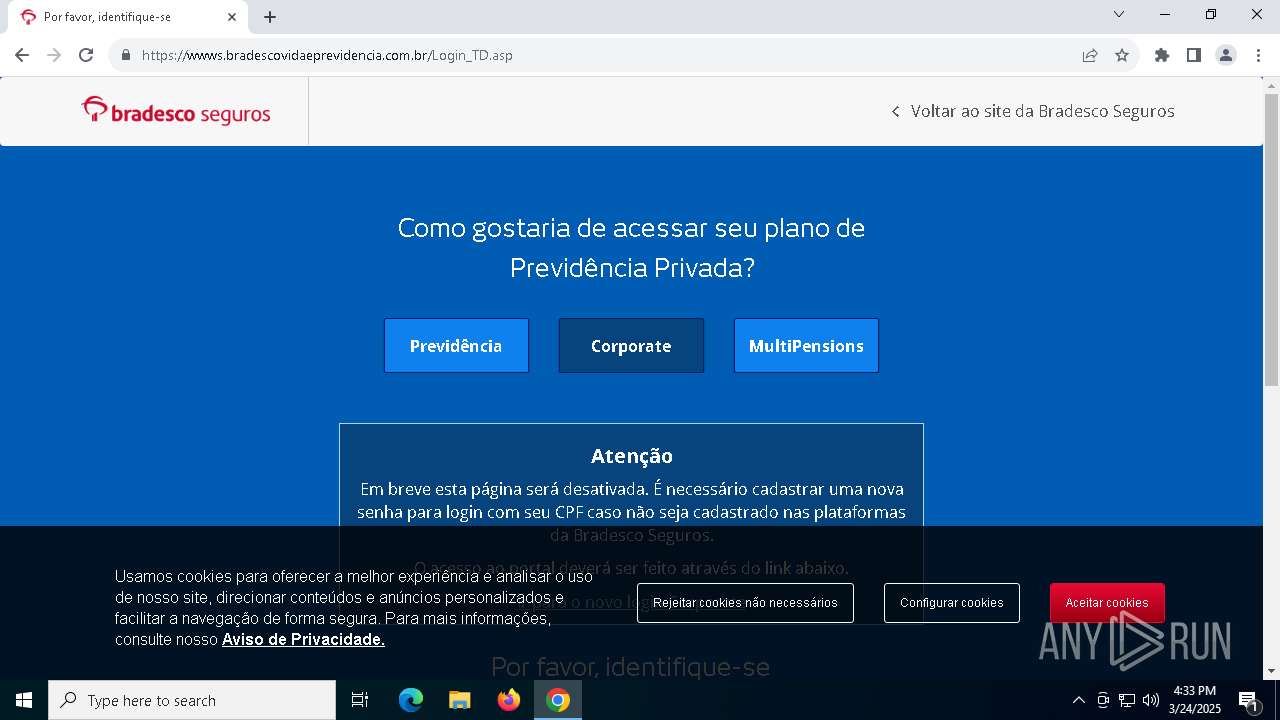
Task: Select the 'Por favor, identifique-se' tab
Action: pyautogui.click(x=128, y=17)
